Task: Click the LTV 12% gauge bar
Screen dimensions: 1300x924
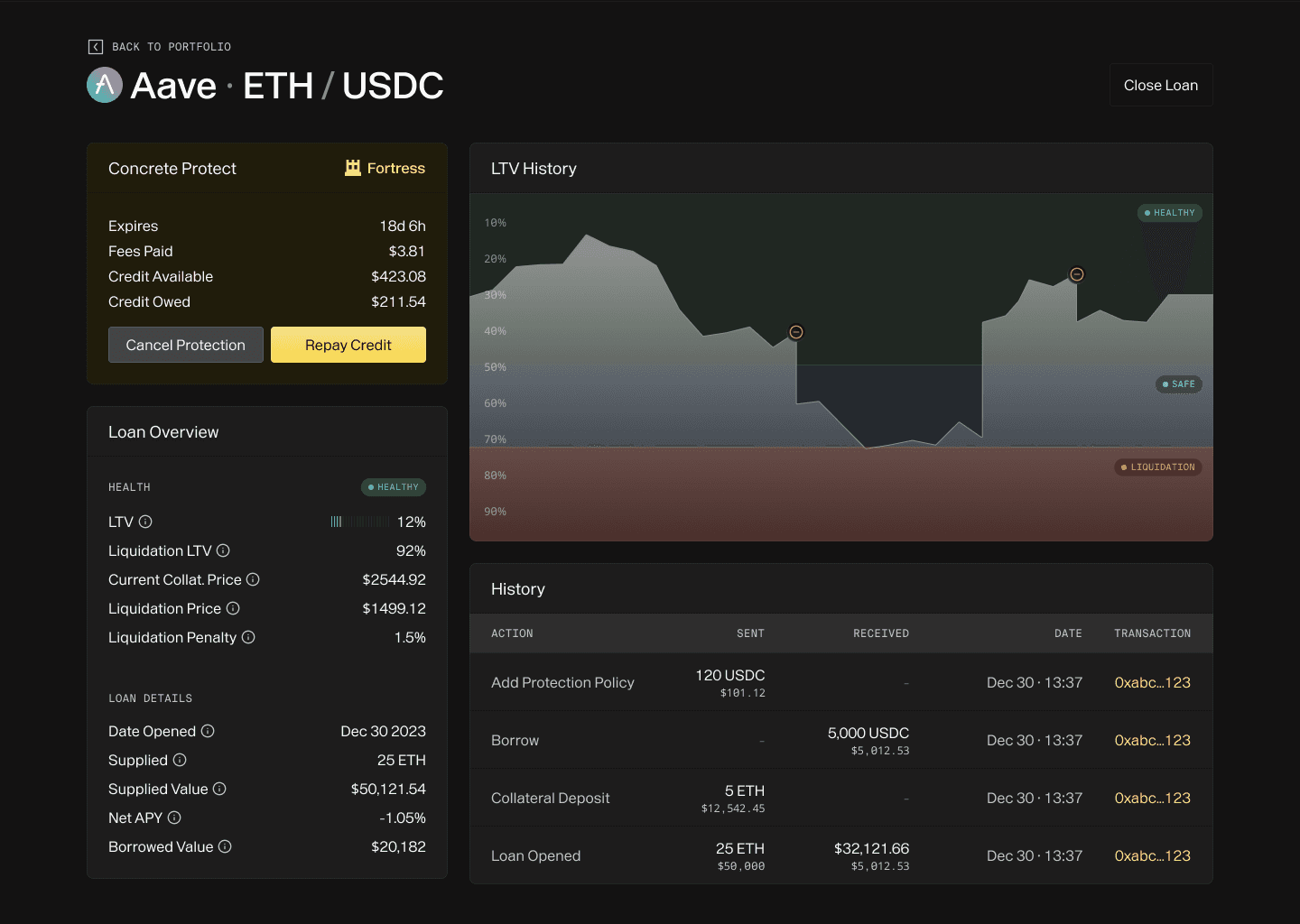Action: (360, 522)
